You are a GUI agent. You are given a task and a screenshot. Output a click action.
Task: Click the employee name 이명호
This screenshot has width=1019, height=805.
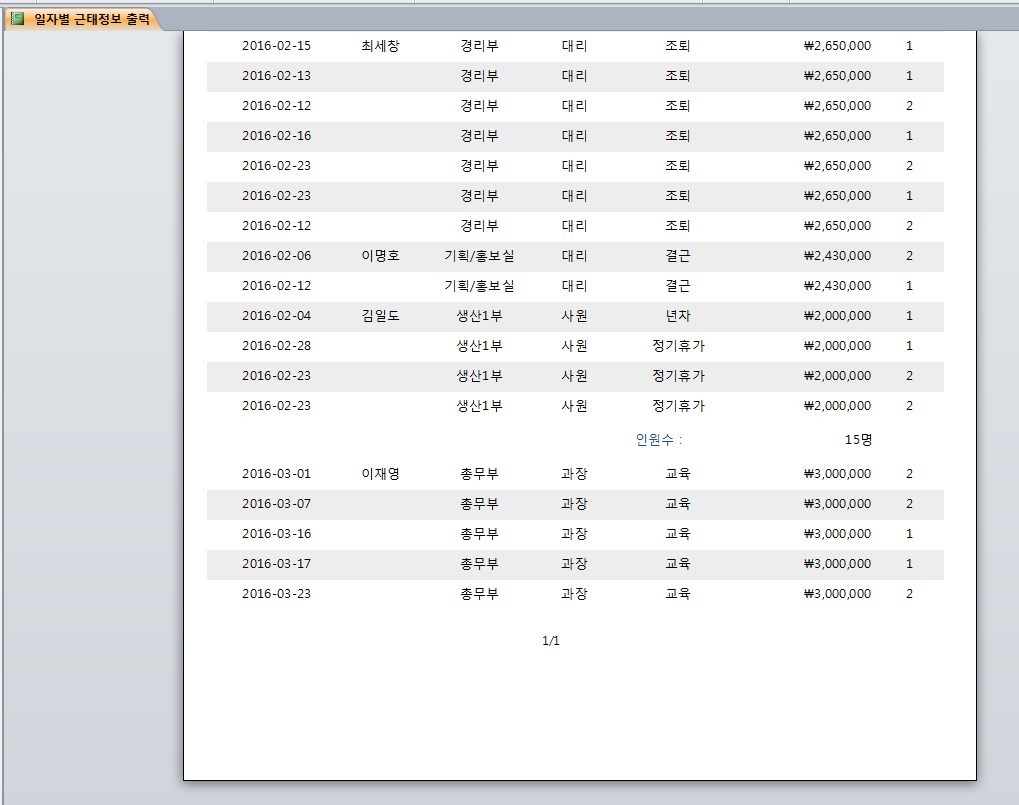pos(380,255)
